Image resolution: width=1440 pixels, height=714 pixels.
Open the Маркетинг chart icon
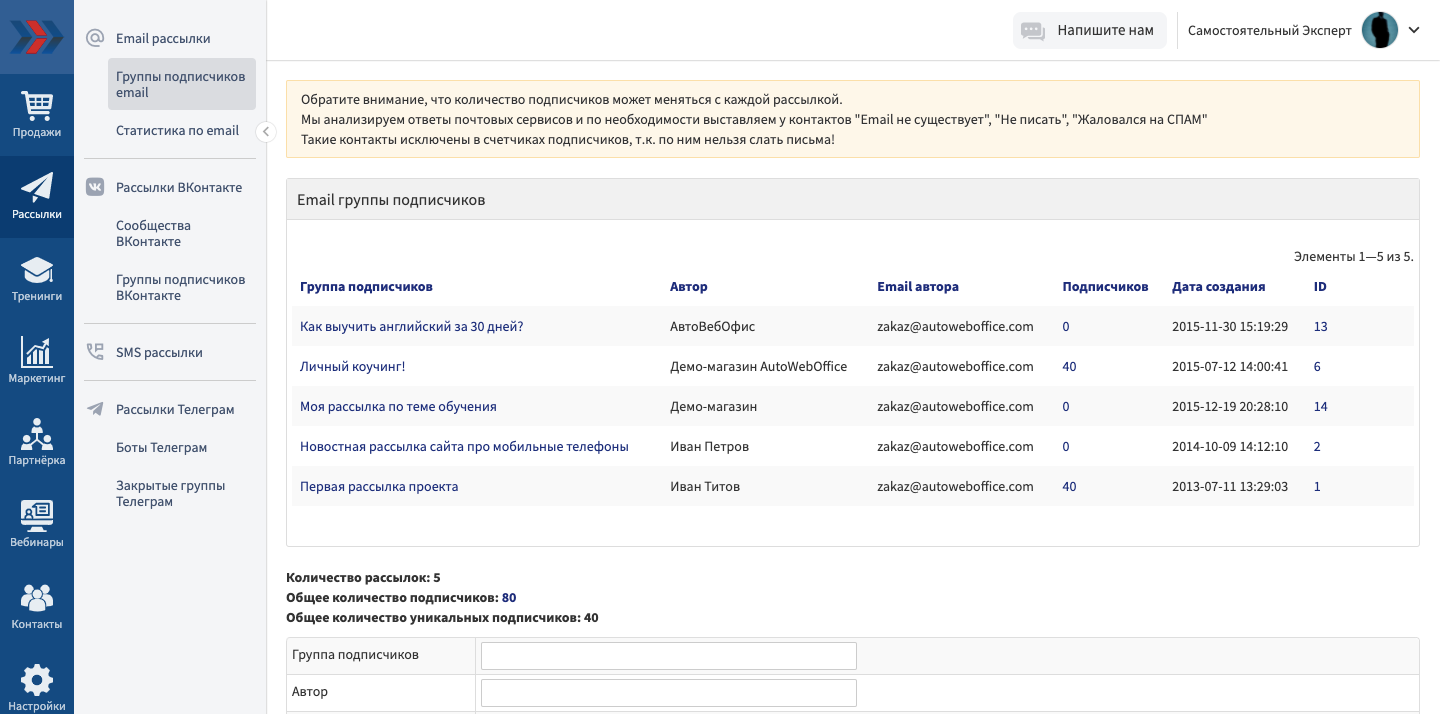(x=37, y=352)
